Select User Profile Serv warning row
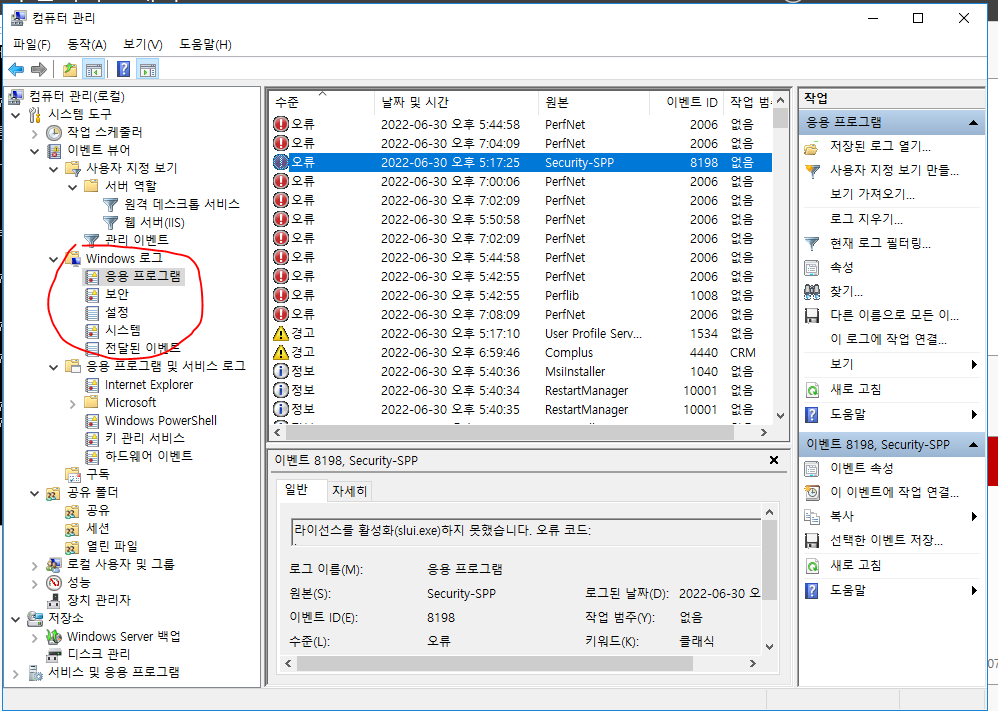 coord(521,334)
